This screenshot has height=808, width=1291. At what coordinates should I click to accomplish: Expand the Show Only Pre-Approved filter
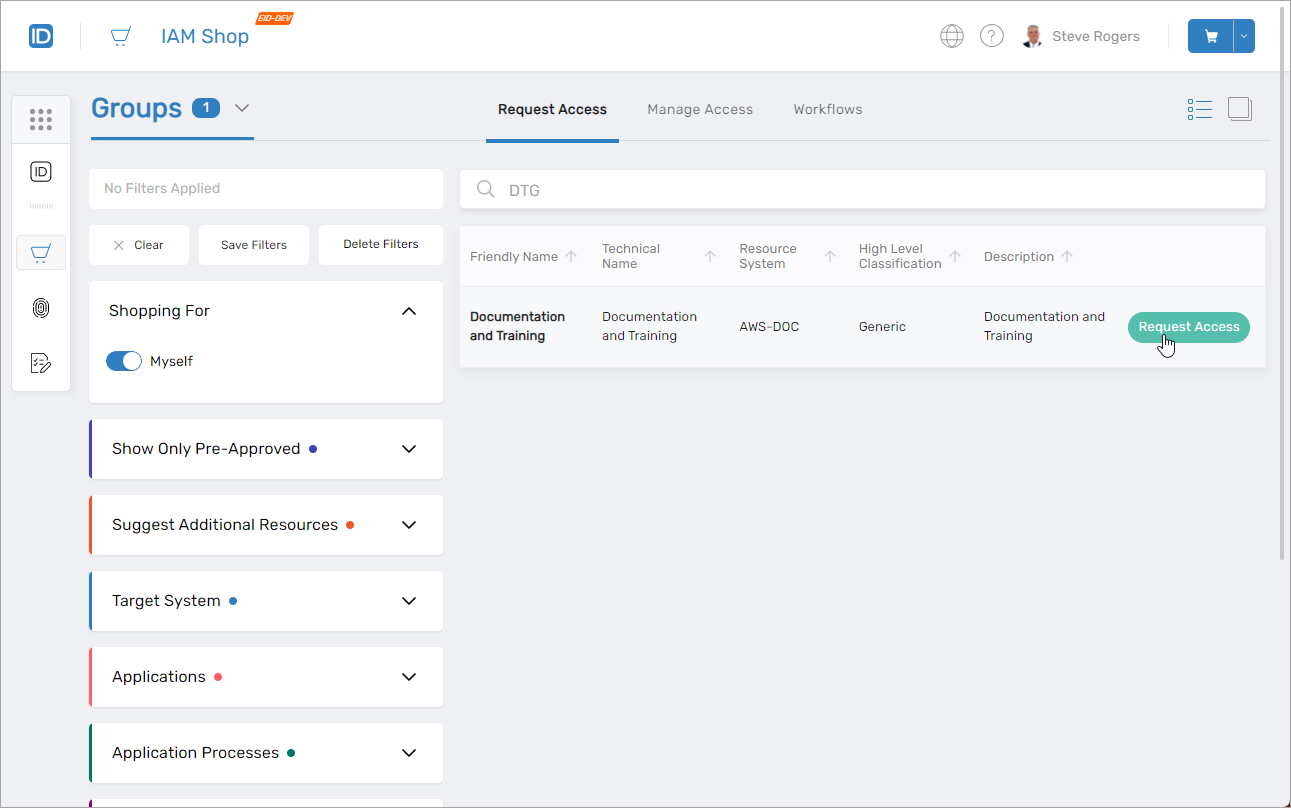[408, 449]
